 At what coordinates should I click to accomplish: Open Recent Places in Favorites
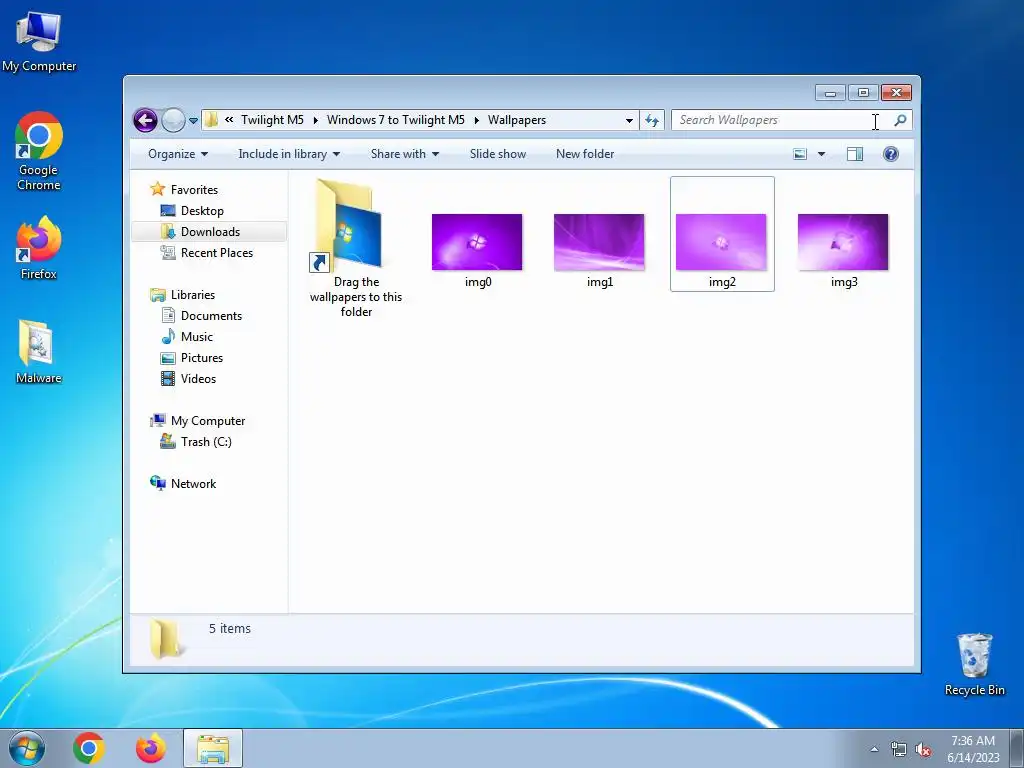216,253
